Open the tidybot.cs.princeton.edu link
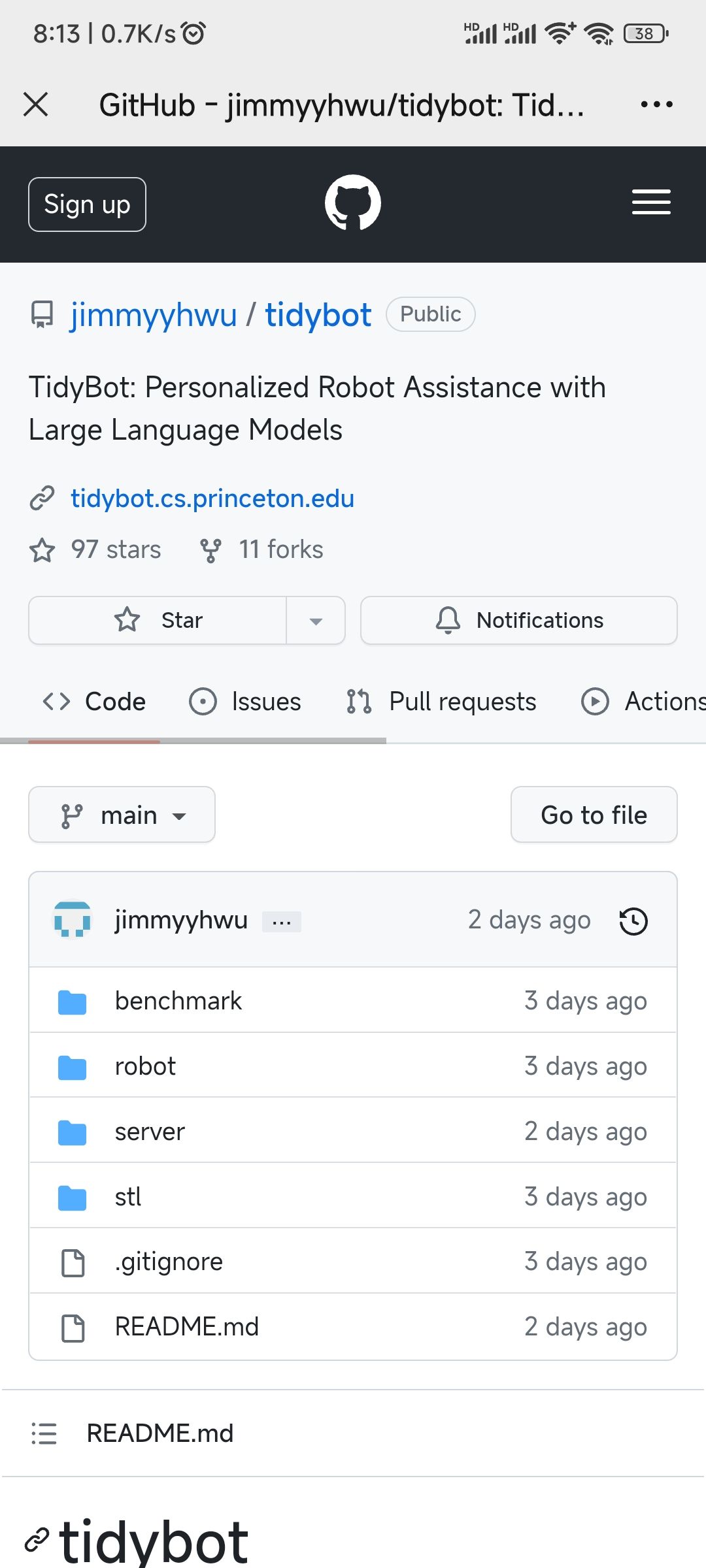Screen dimensions: 706x1568 coord(212,498)
